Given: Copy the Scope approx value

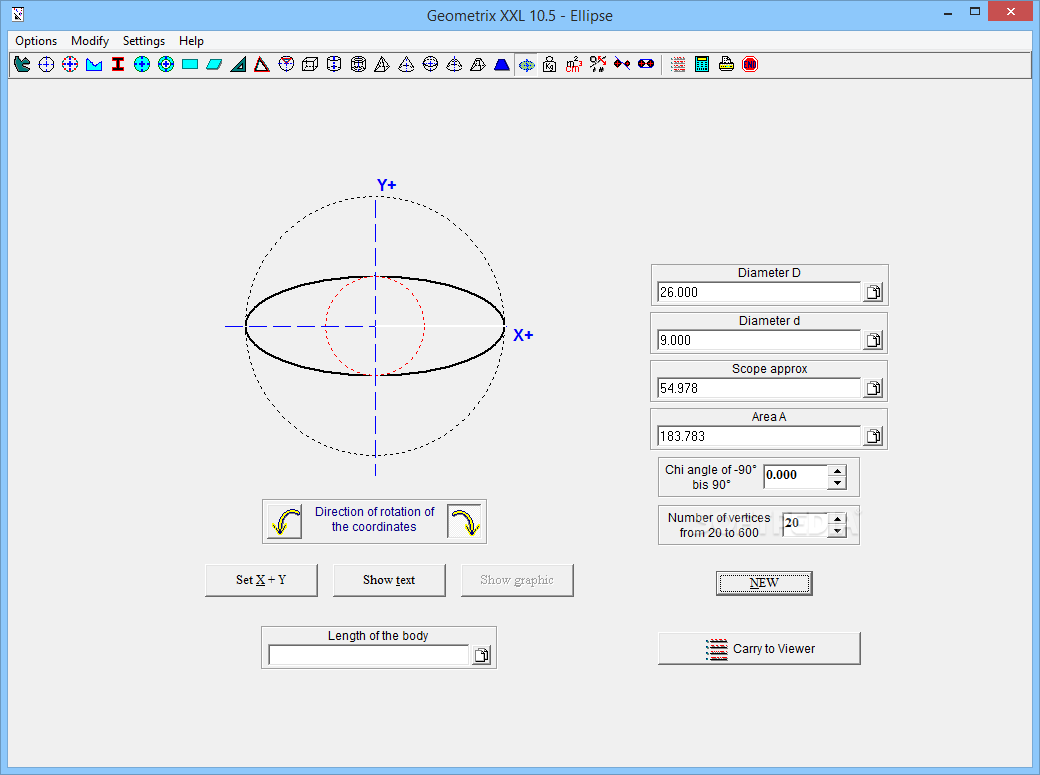Looking at the screenshot, I should 874,388.
